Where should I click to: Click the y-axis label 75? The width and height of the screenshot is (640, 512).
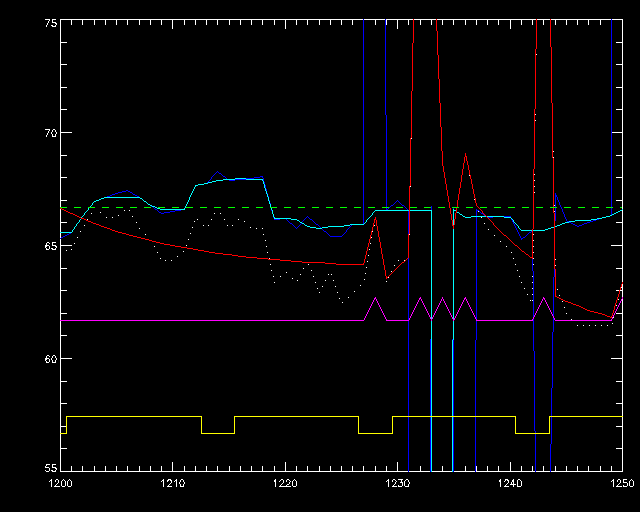(x=46, y=23)
